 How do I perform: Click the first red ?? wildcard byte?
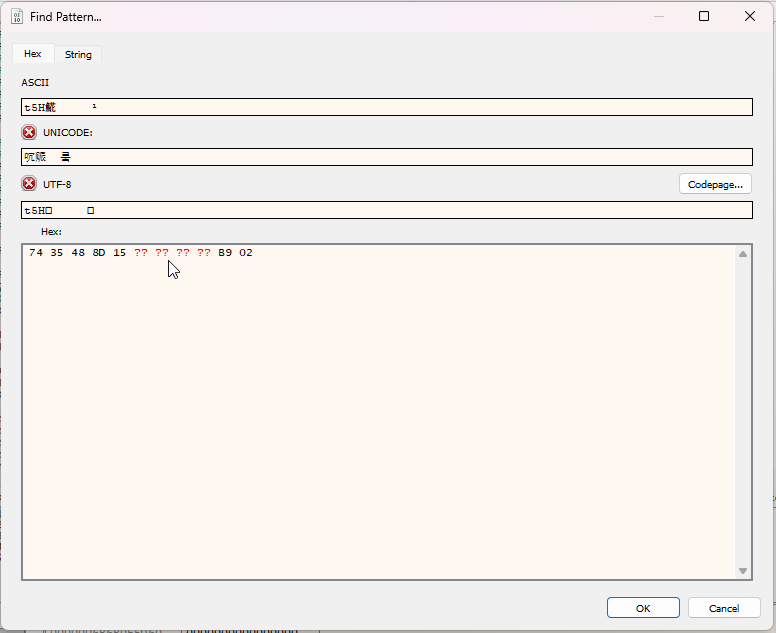click(x=141, y=253)
